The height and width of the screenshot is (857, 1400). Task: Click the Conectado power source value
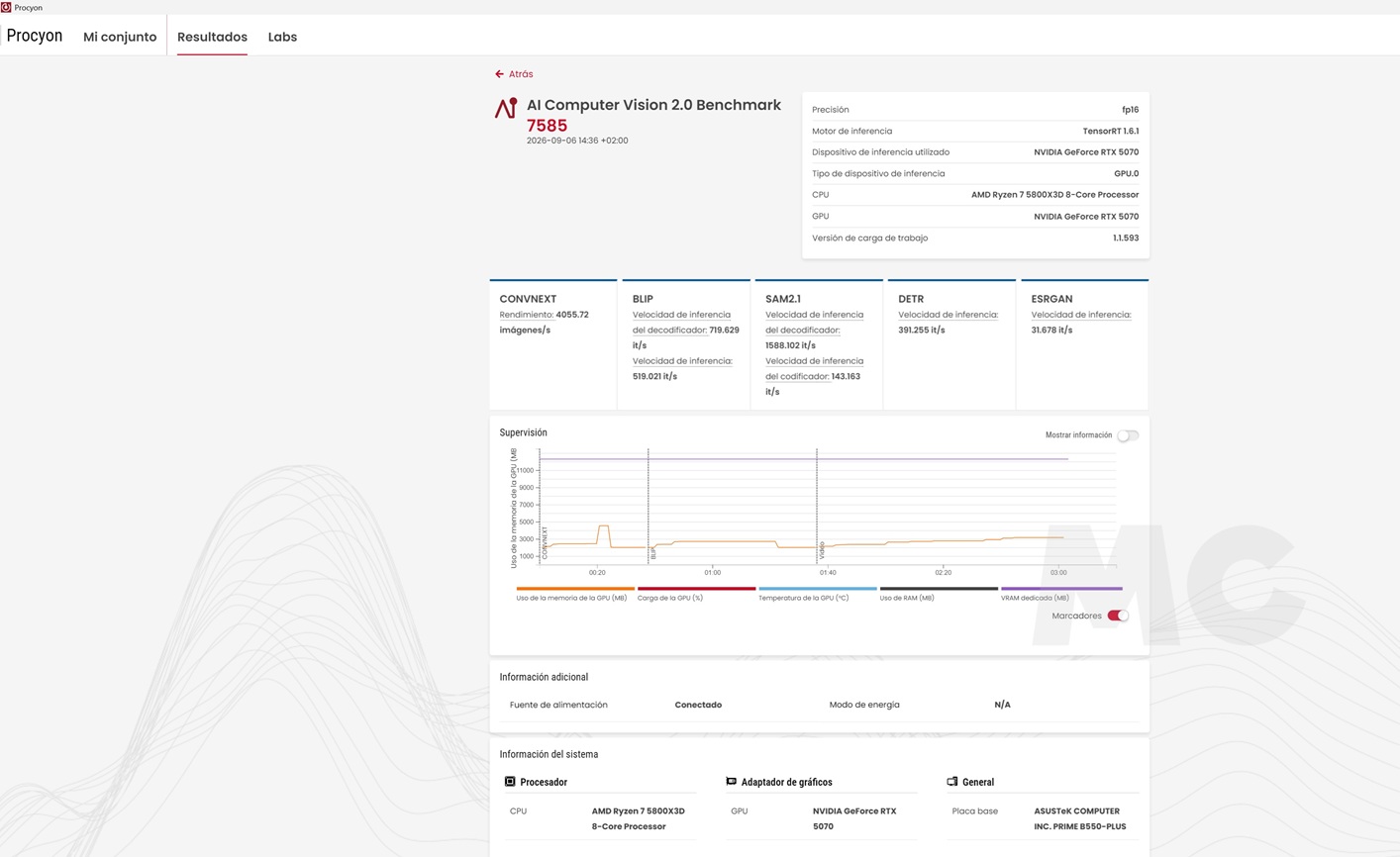[698, 705]
